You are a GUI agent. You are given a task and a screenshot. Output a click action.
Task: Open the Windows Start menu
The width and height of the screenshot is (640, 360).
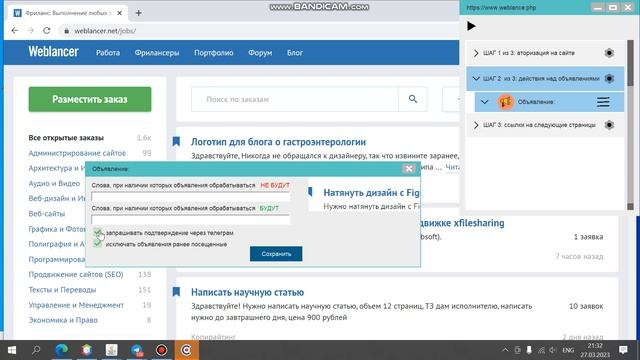[12, 350]
